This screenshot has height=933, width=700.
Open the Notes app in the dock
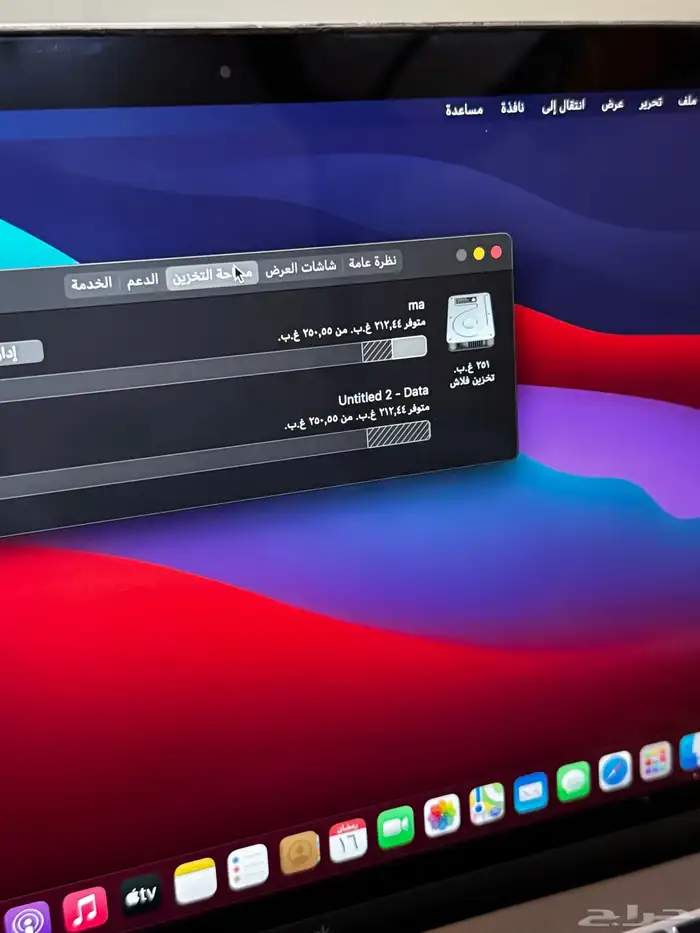click(195, 880)
